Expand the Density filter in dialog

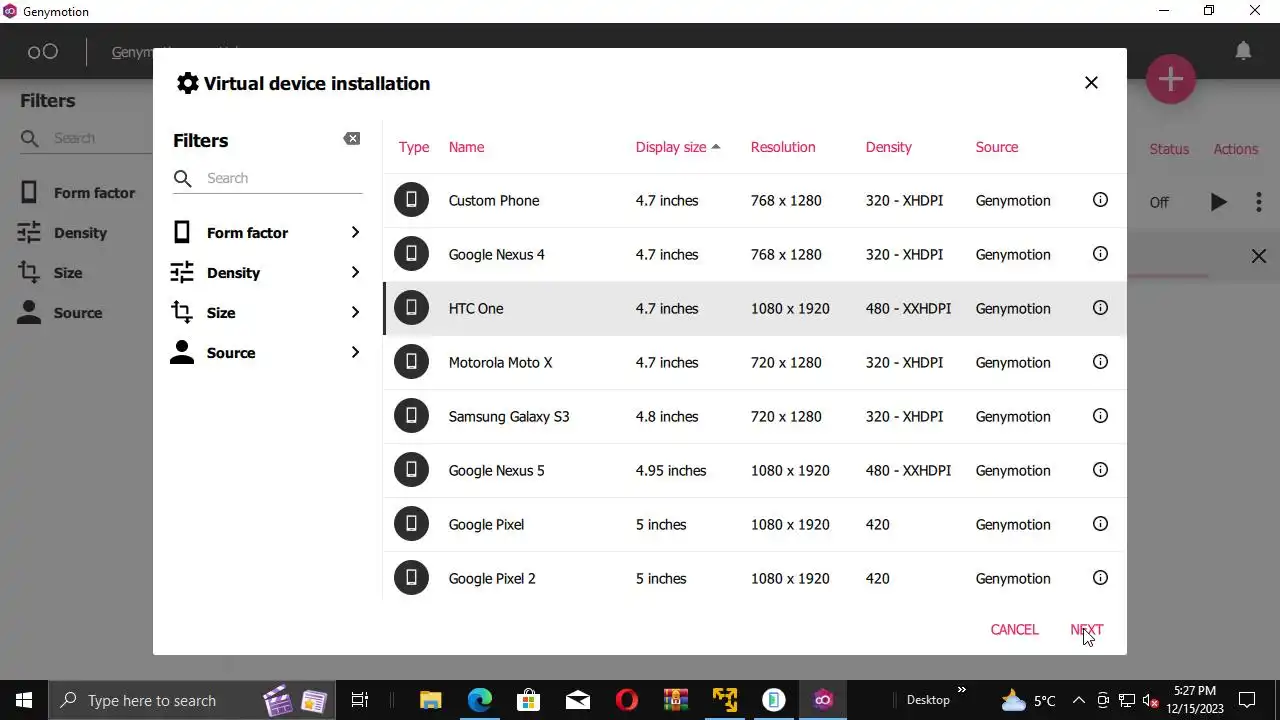pyautogui.click(x=268, y=273)
